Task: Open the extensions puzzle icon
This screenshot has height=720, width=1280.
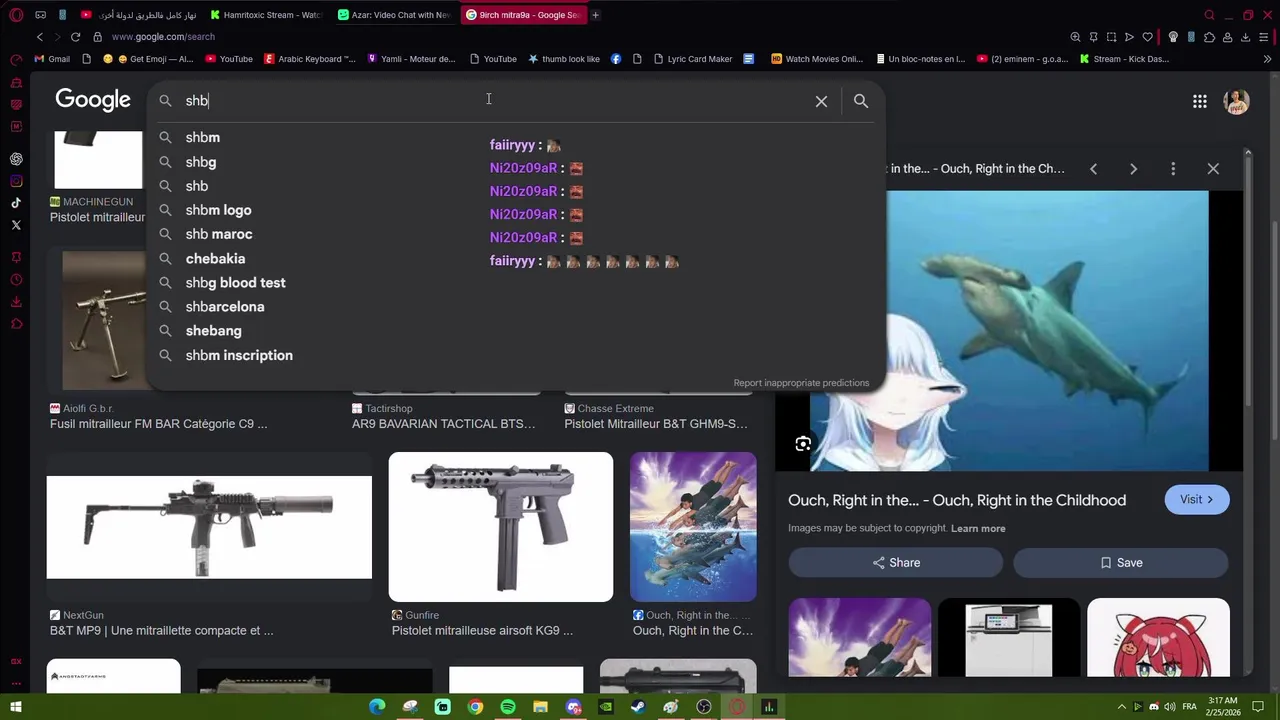Action: pos(1209,37)
